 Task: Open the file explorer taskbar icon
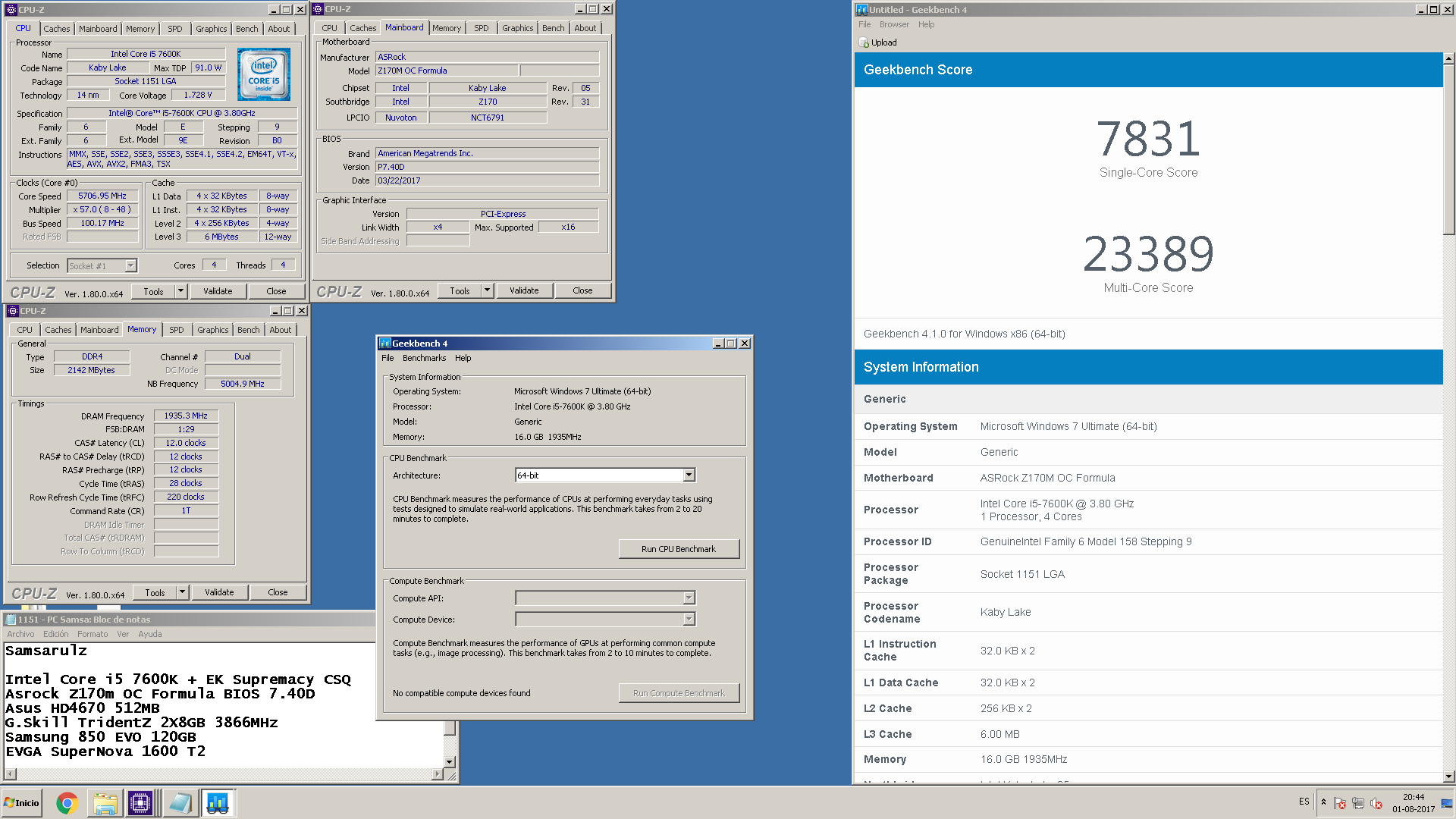click(x=105, y=803)
